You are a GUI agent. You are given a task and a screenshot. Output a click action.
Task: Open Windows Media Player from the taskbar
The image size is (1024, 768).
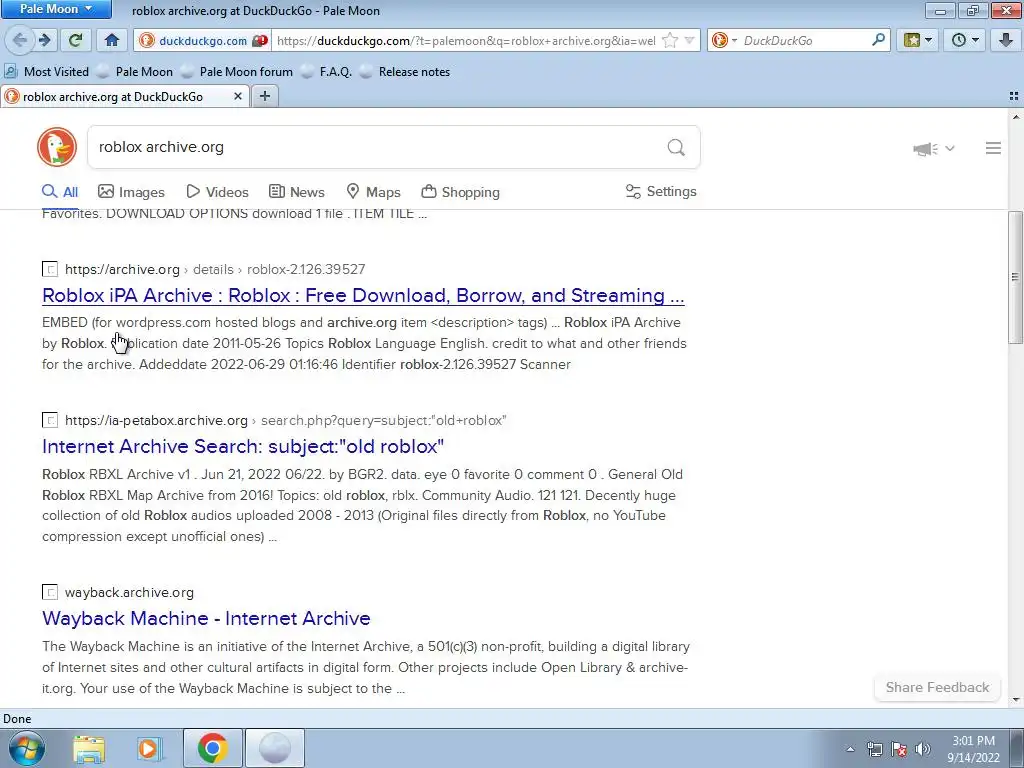[x=150, y=748]
